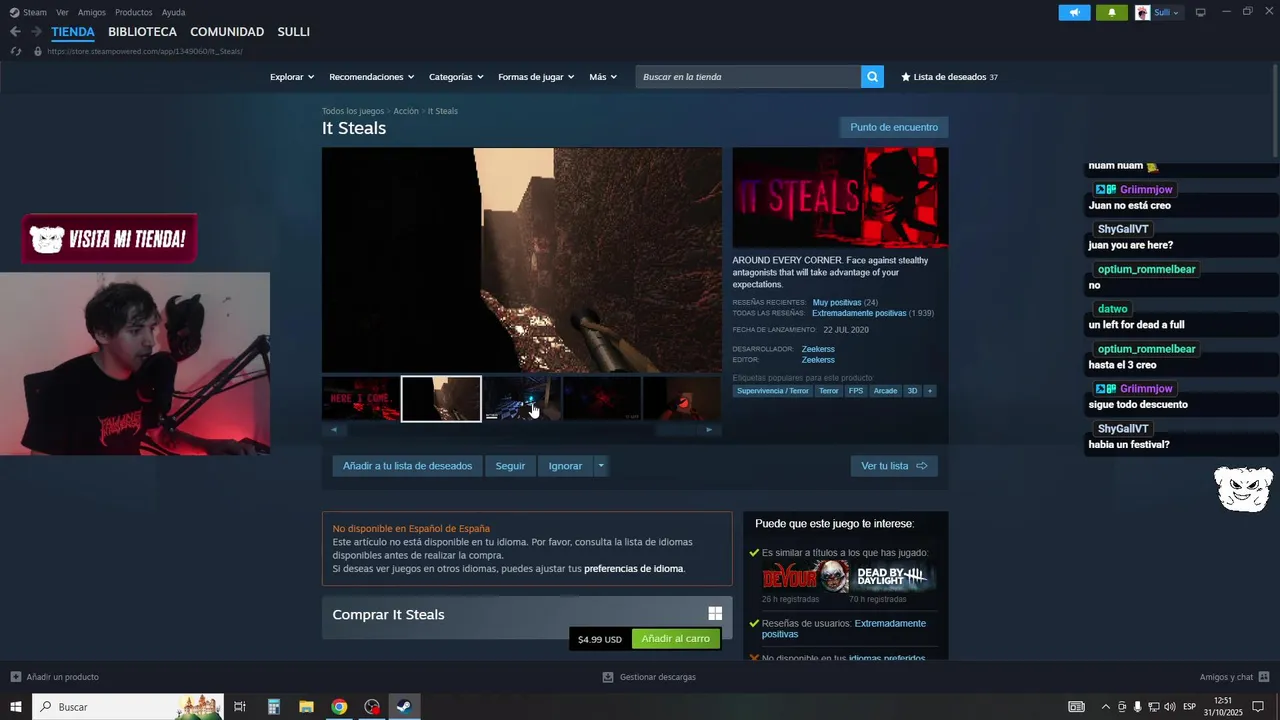Switch to BIBLIOTECA tab
The image size is (1280, 720).
click(x=142, y=32)
